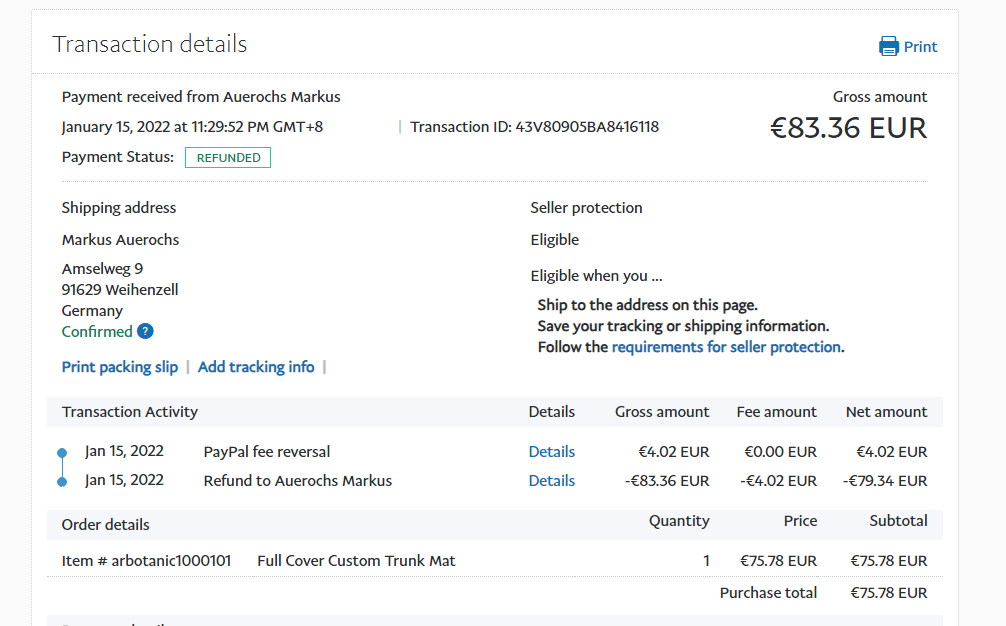1006x626 pixels.
Task: Click the Print text link
Action: click(920, 47)
